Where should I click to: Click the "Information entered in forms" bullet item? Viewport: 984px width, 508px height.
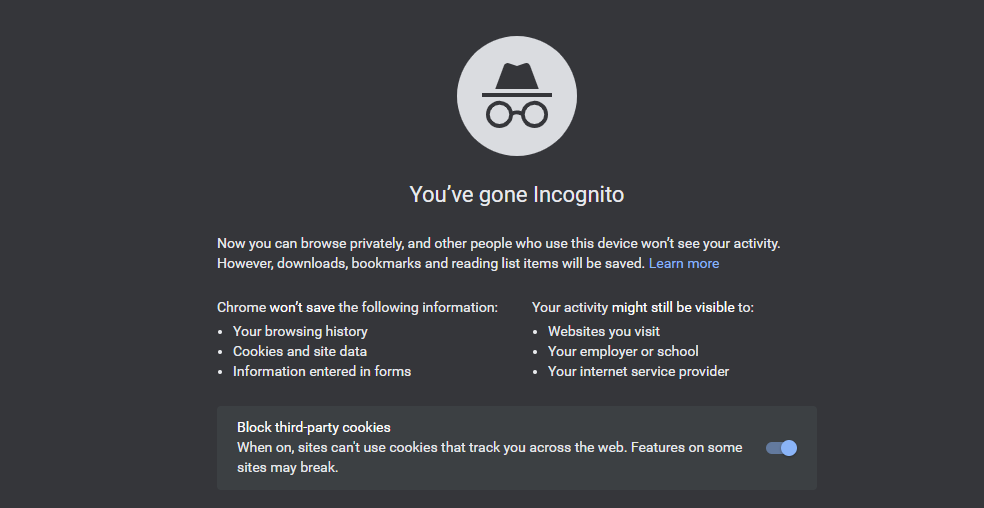click(x=322, y=371)
